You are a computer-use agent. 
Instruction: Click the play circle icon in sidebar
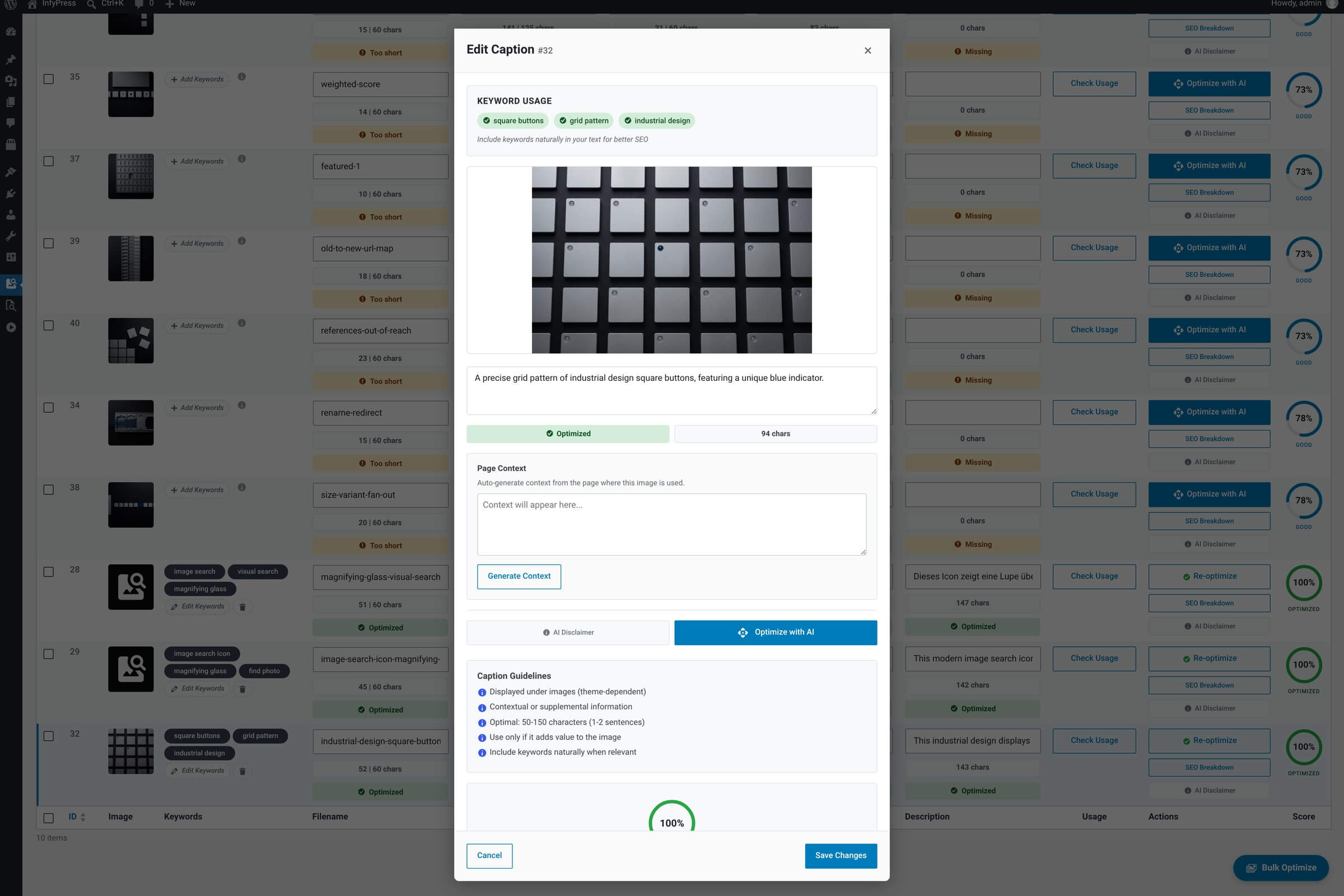11,328
